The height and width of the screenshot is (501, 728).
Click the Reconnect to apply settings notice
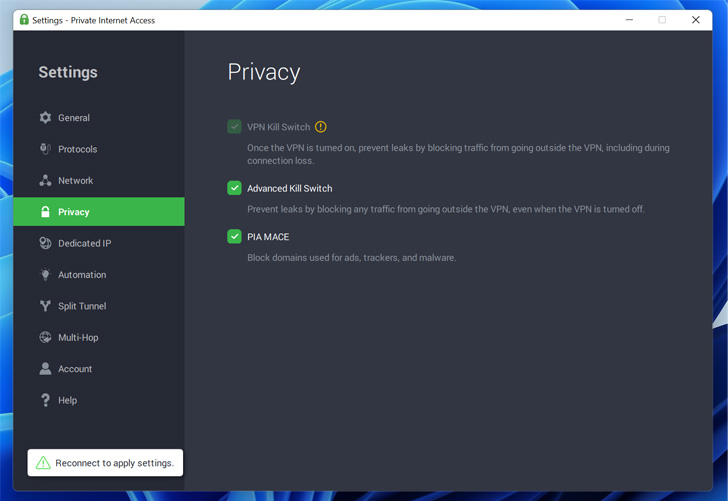tap(105, 462)
